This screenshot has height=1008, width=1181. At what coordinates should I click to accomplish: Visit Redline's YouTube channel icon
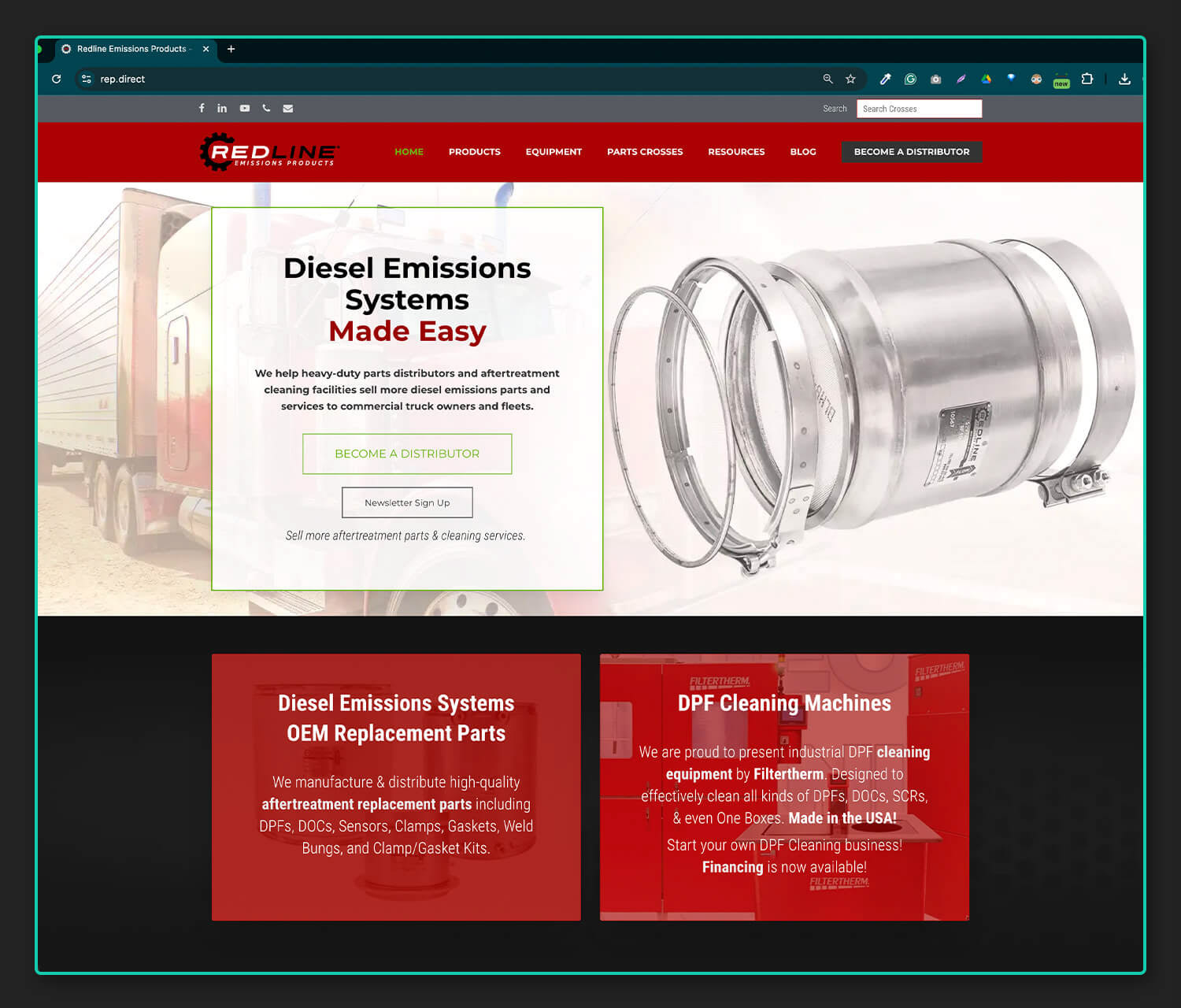[x=245, y=108]
